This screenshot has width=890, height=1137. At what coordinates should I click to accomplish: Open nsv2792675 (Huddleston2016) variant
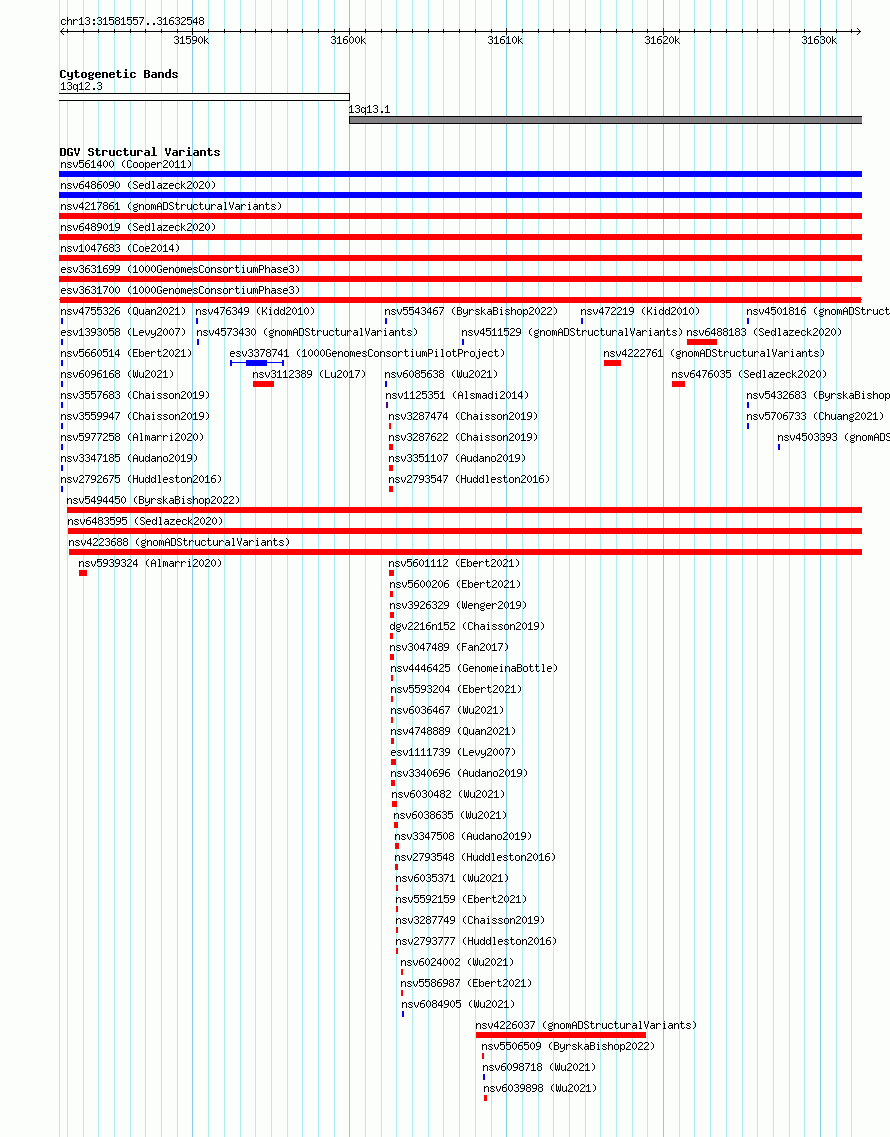coord(141,479)
